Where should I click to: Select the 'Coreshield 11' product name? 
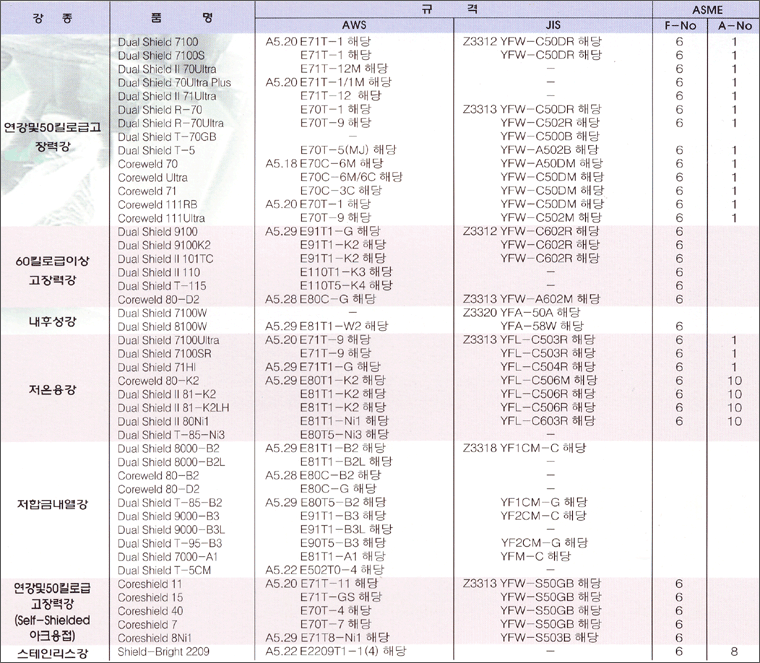click(x=150, y=584)
